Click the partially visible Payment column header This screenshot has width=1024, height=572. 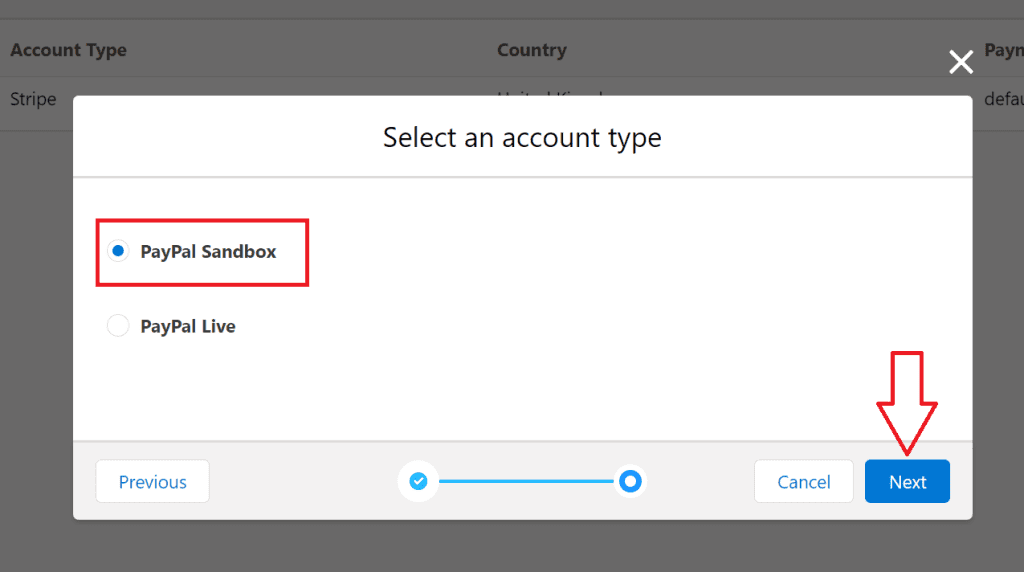pyautogui.click(x=1003, y=50)
